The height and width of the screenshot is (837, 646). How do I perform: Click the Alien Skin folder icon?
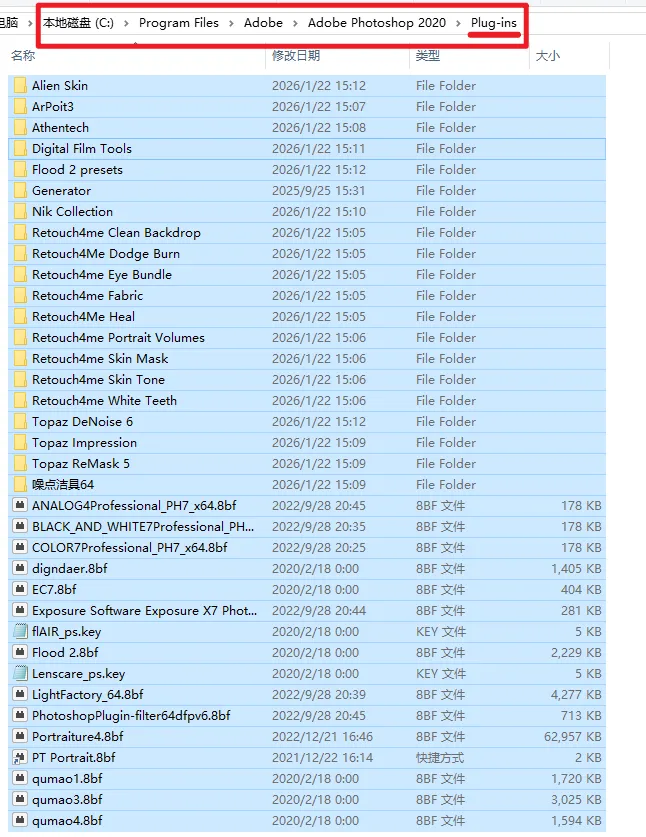pyautogui.click(x=20, y=86)
